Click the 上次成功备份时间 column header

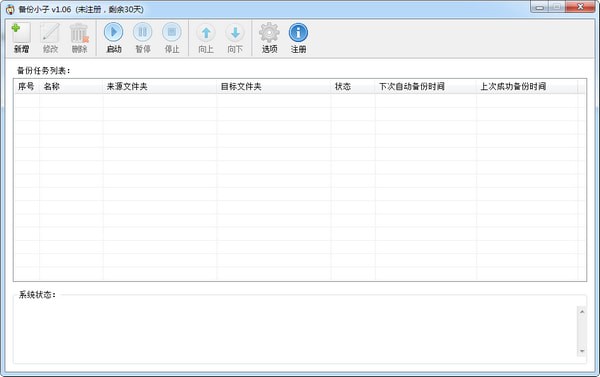click(527, 86)
